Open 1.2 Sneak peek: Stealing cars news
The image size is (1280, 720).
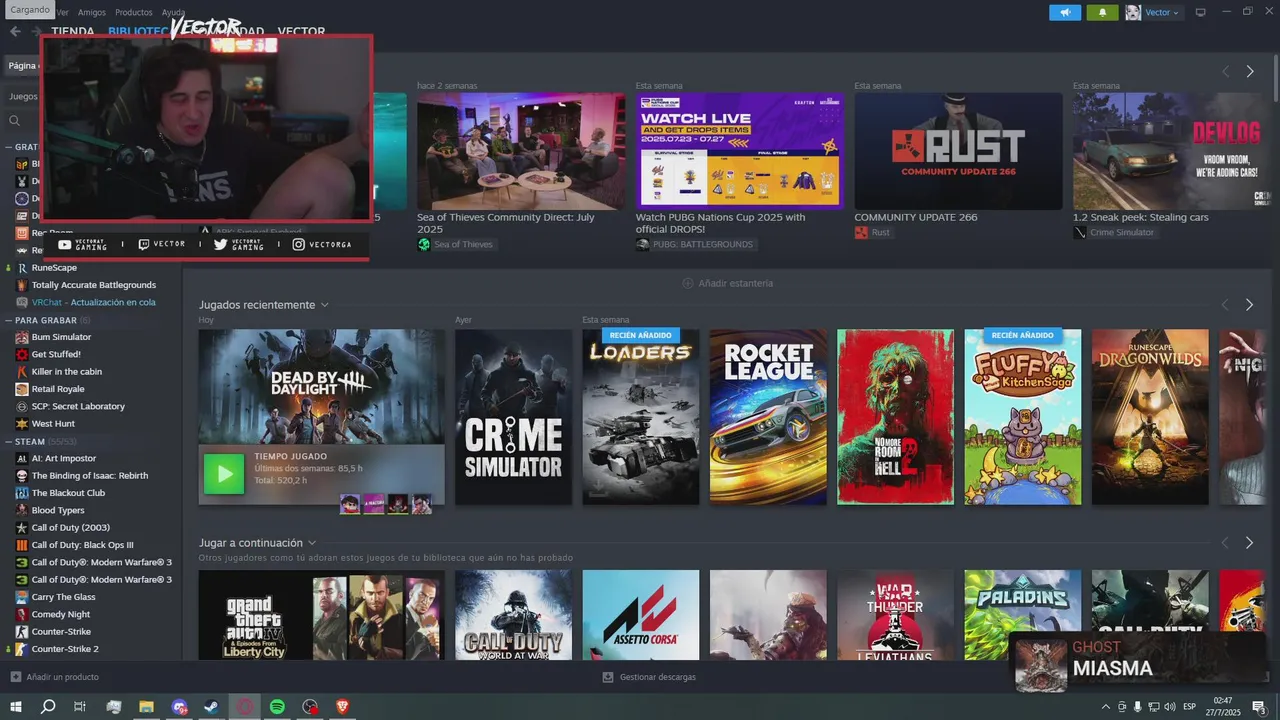pyautogui.click(x=1141, y=217)
